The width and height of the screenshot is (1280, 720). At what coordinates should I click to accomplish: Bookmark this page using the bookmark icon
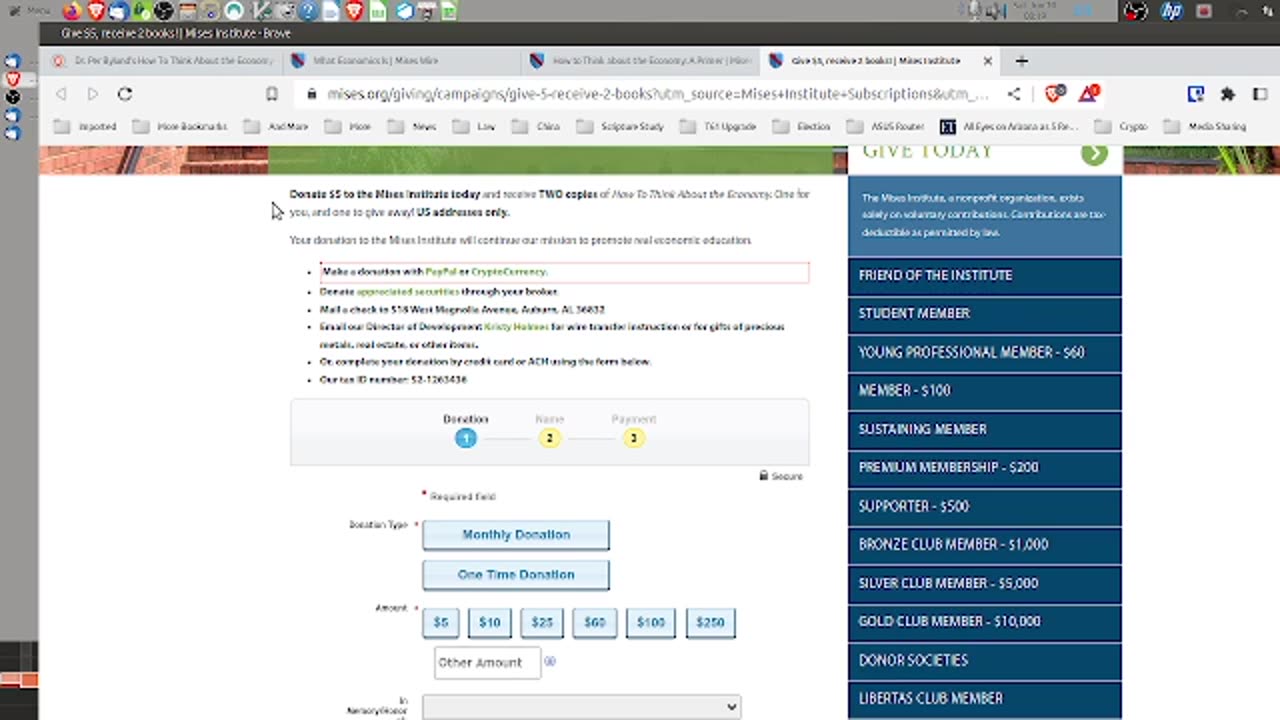tap(271, 94)
